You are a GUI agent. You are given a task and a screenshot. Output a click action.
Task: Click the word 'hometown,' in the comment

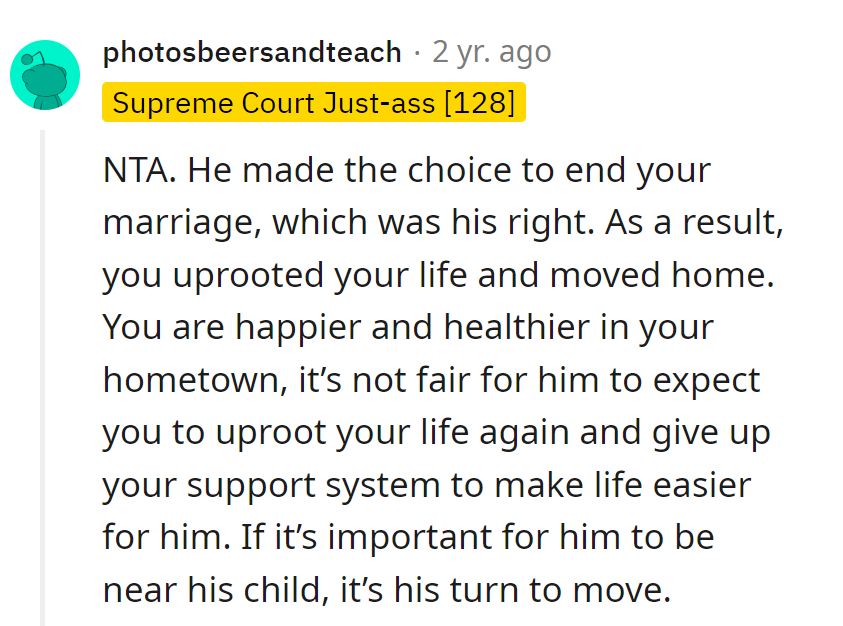coord(196,380)
